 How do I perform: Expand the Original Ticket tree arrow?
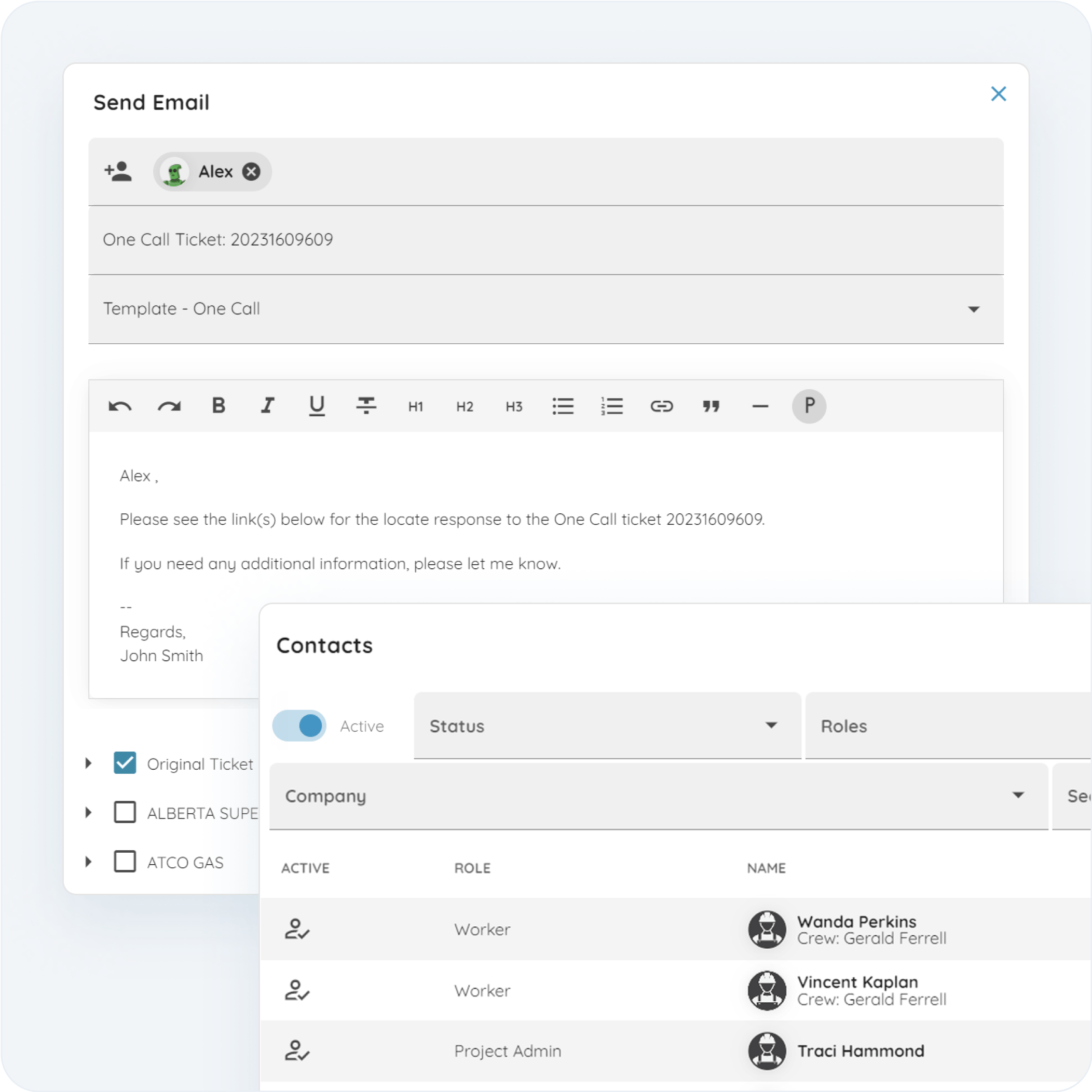pos(89,763)
